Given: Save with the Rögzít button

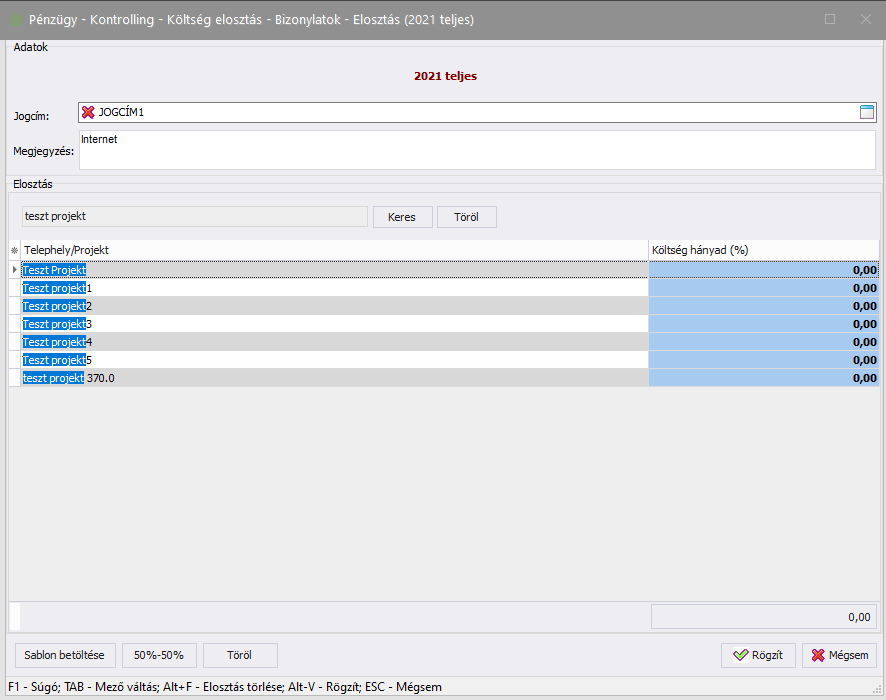Looking at the screenshot, I should [758, 656].
